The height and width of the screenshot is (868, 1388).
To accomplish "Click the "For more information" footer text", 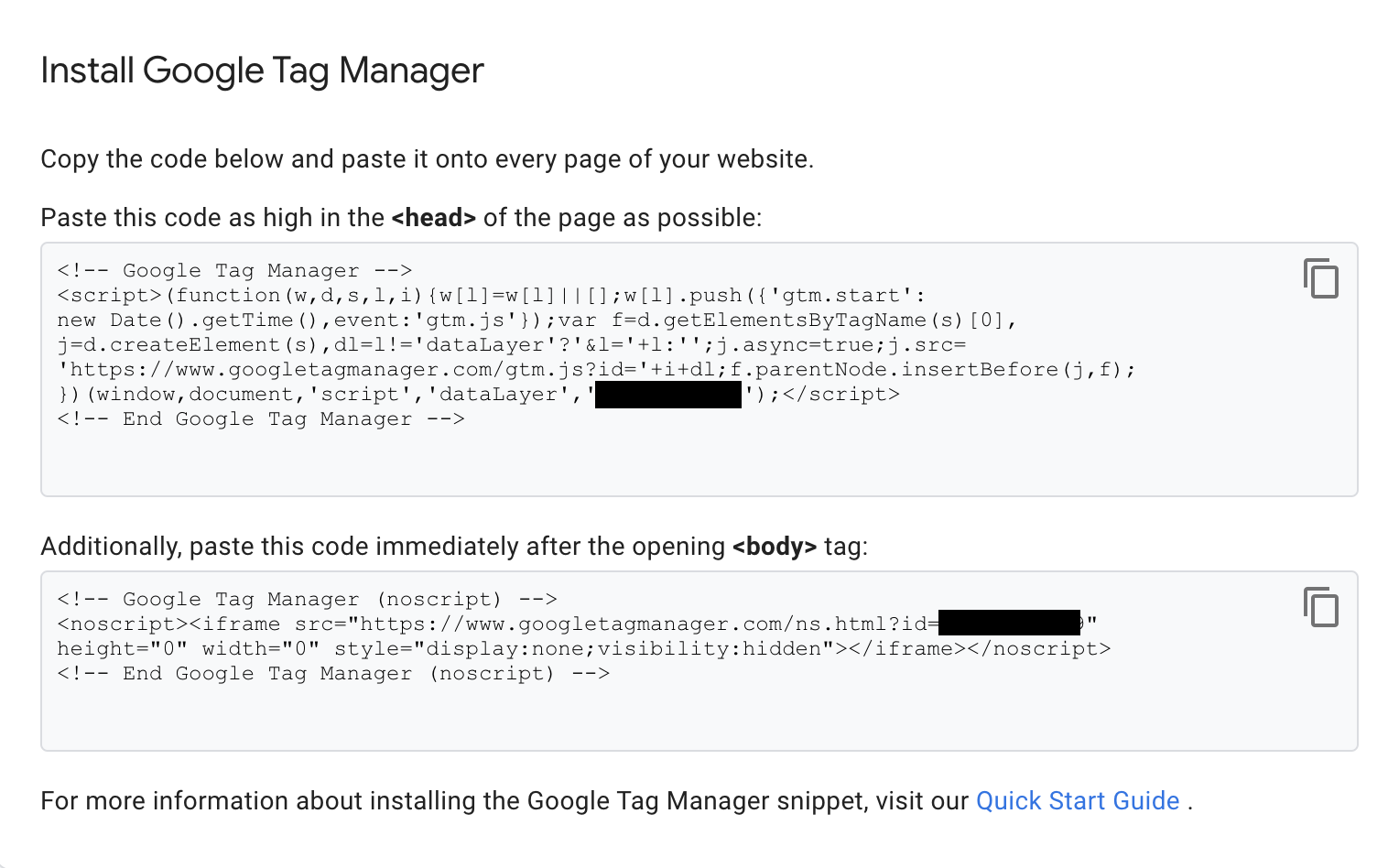I will 504,801.
